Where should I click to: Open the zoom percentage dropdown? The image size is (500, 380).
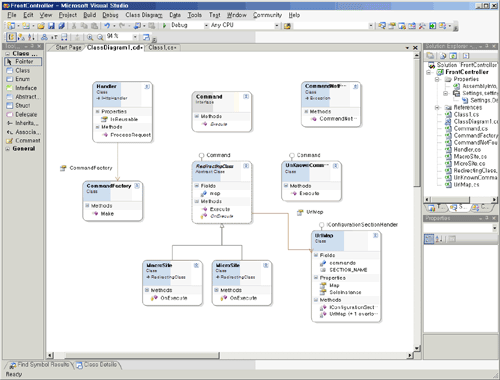click(135, 37)
